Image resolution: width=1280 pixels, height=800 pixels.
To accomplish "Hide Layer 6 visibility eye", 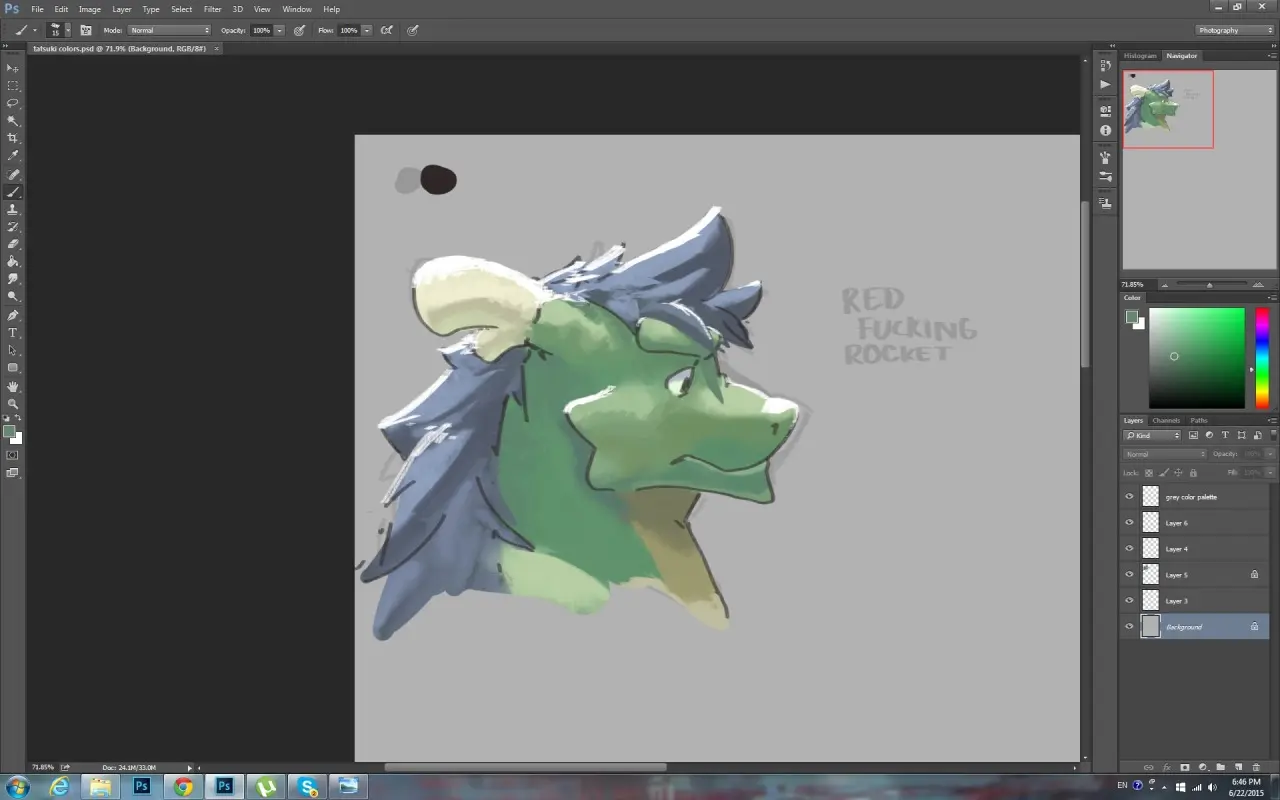I will (1130, 523).
